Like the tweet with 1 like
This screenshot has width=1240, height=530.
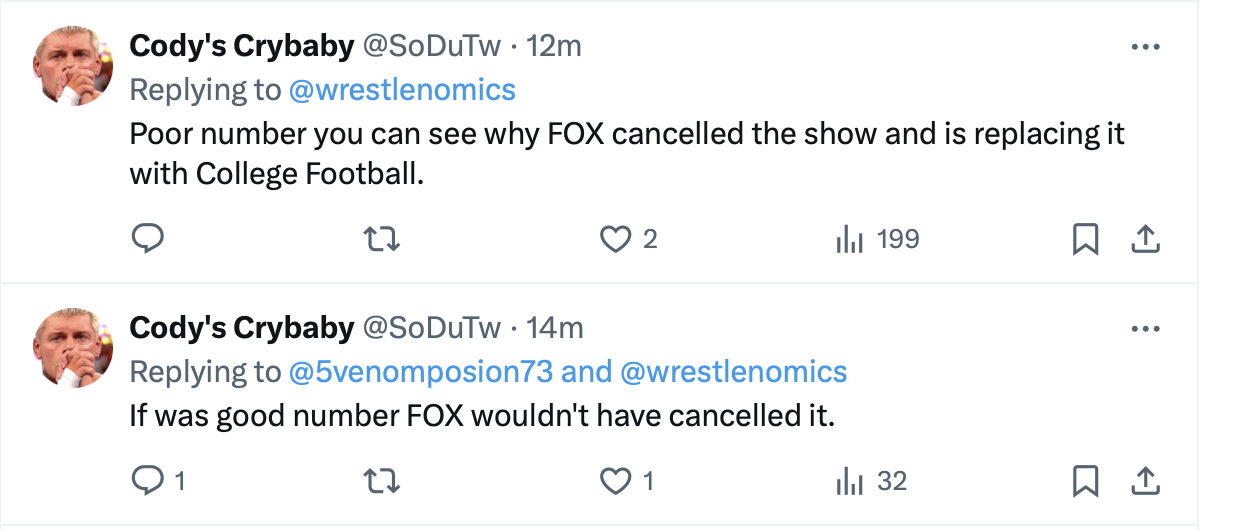coord(613,481)
